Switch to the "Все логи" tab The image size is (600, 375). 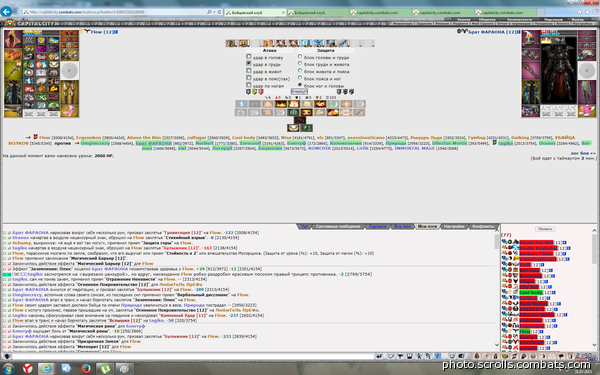[x=403, y=227]
